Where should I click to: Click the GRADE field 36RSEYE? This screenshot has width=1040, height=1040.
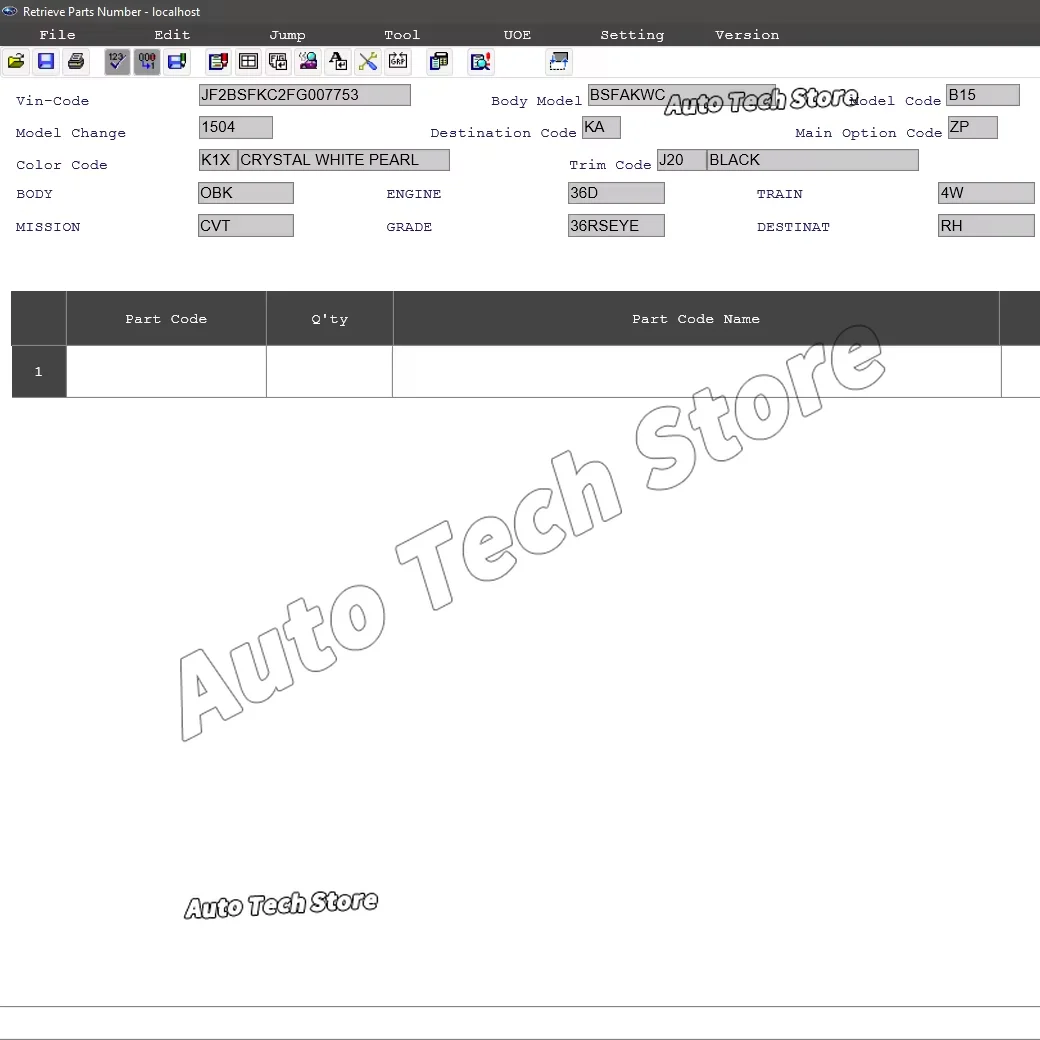point(616,226)
